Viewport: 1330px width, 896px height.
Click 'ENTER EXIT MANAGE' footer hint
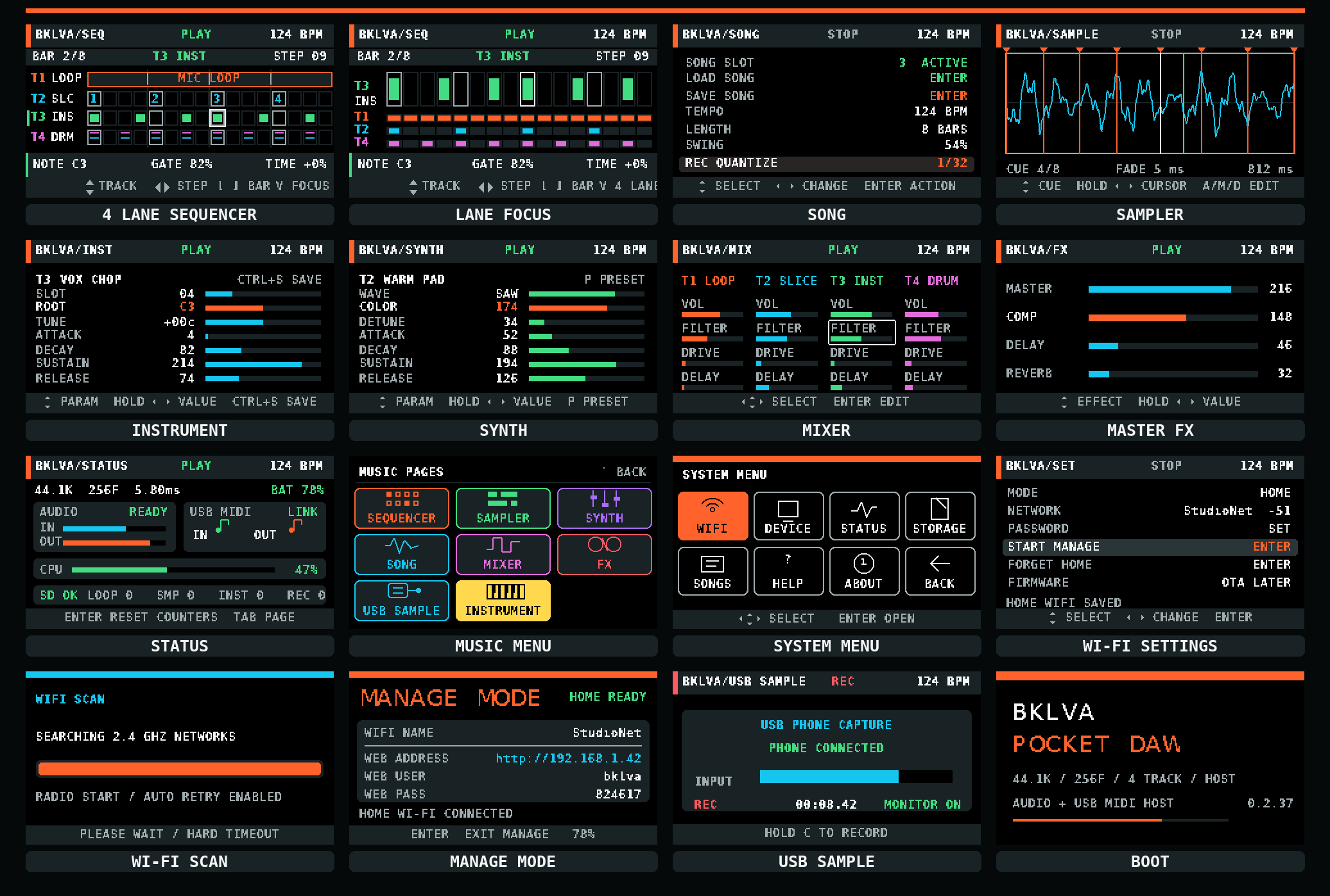click(480, 834)
